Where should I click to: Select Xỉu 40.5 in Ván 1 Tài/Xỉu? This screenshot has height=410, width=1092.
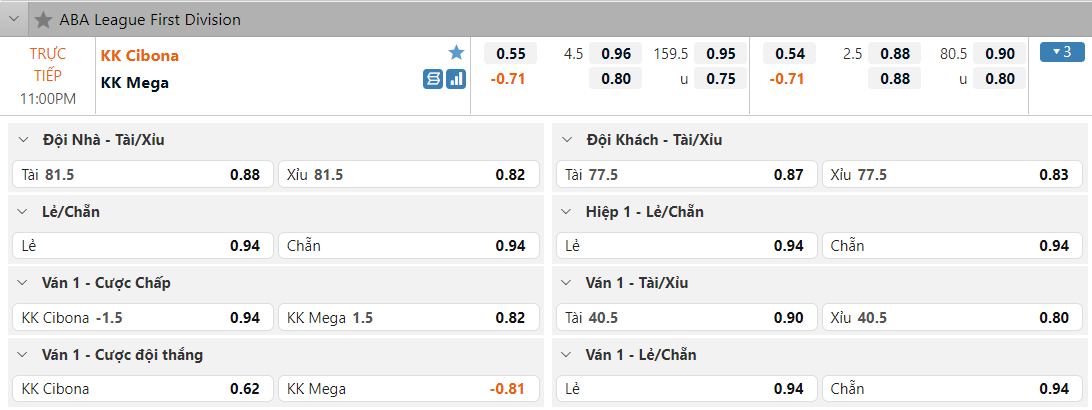(x=950, y=318)
